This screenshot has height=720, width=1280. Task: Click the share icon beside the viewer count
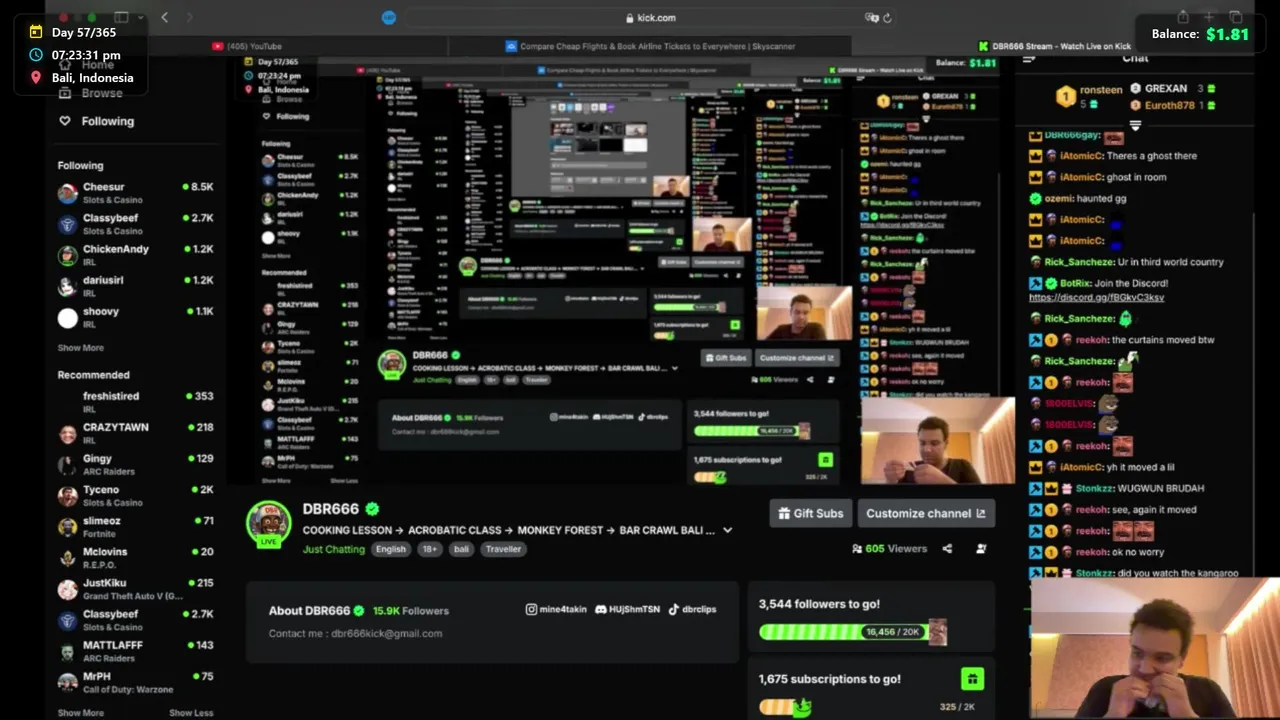947,548
